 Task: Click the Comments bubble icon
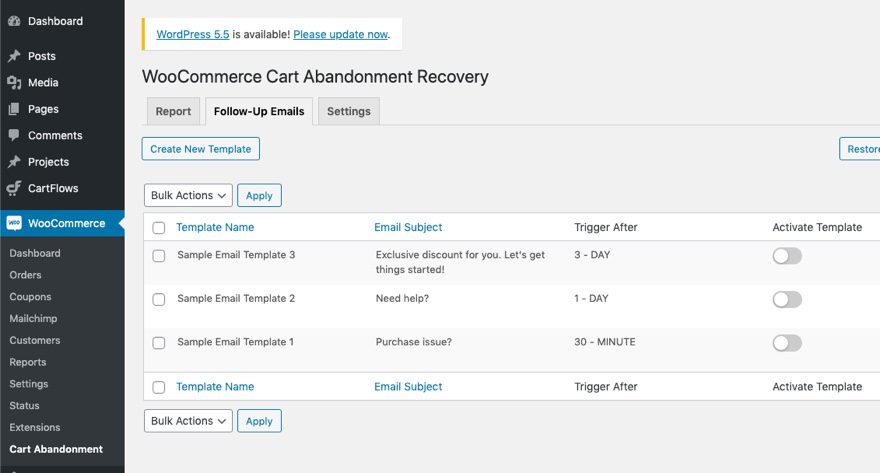coord(13,135)
